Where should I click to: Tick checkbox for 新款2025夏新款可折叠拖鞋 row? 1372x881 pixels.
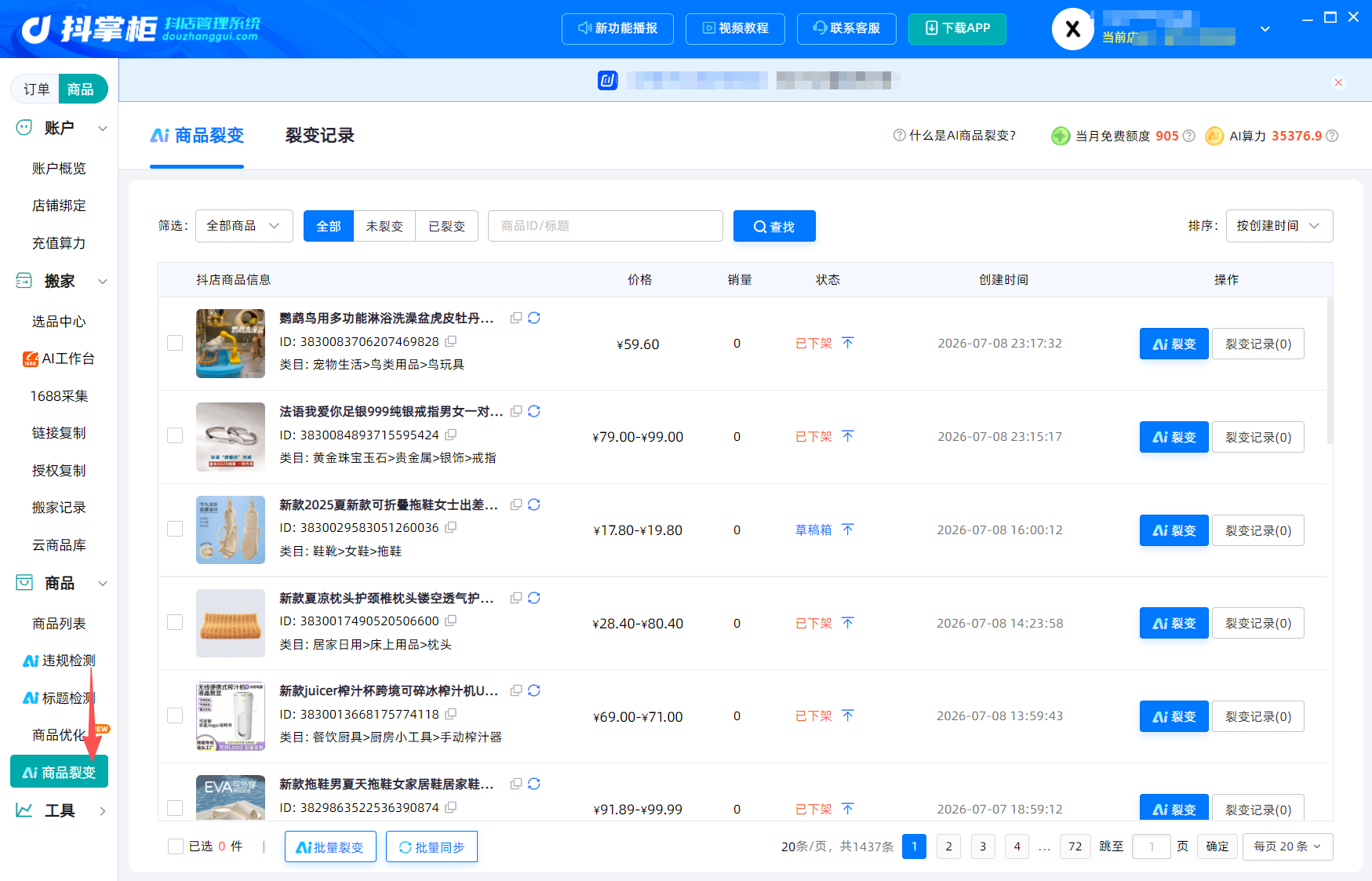coord(175,530)
